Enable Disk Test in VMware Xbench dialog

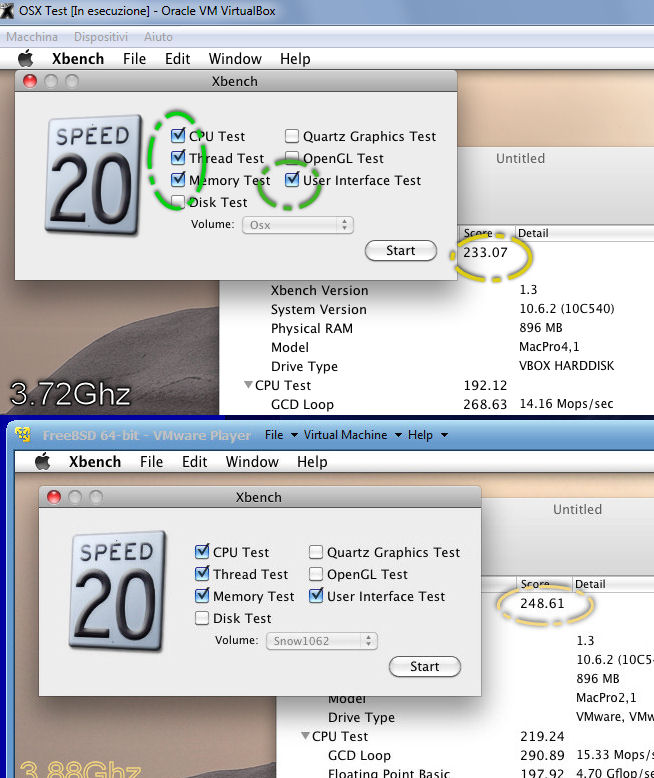click(201, 618)
